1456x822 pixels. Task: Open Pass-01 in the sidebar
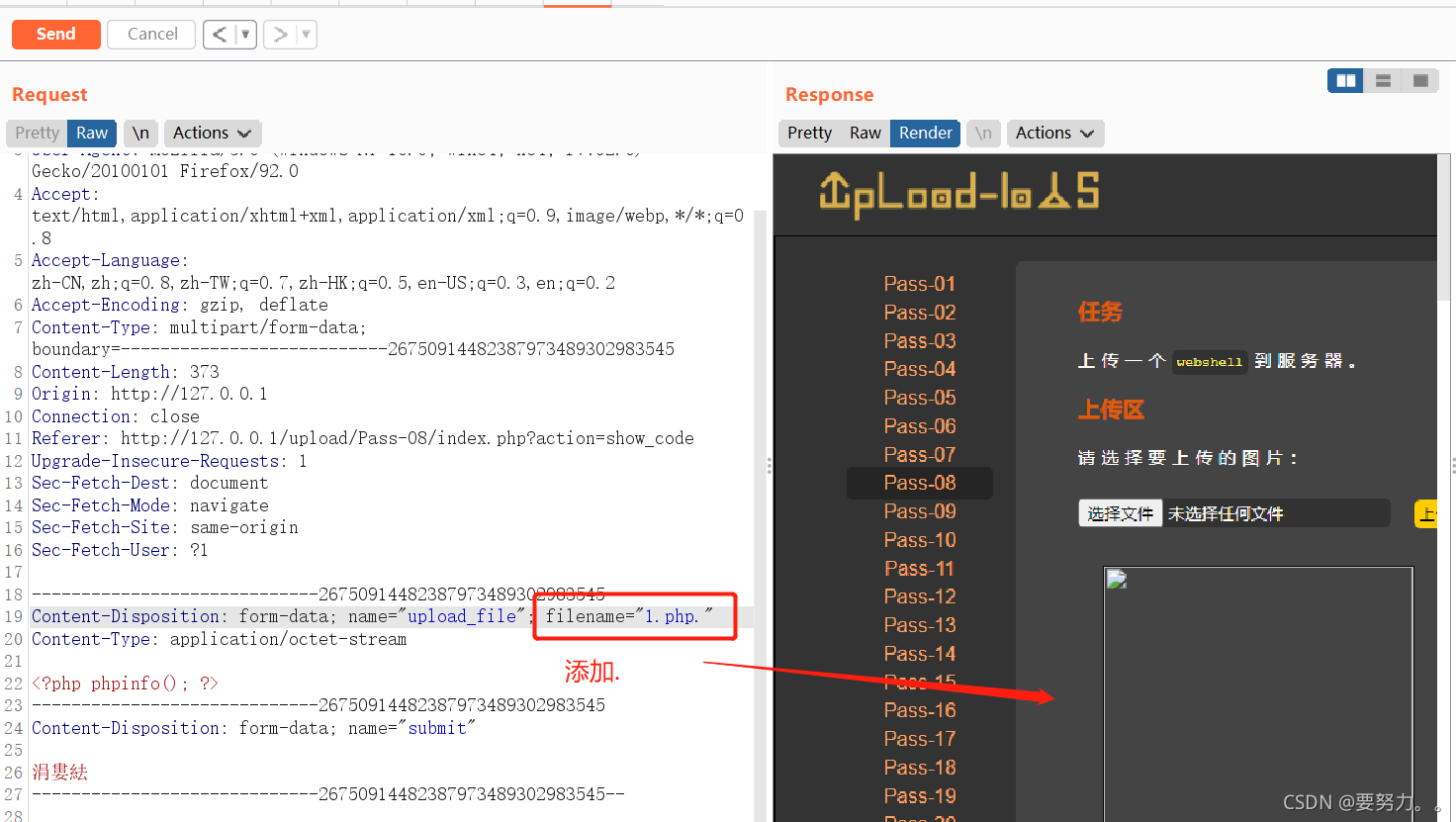click(x=920, y=284)
